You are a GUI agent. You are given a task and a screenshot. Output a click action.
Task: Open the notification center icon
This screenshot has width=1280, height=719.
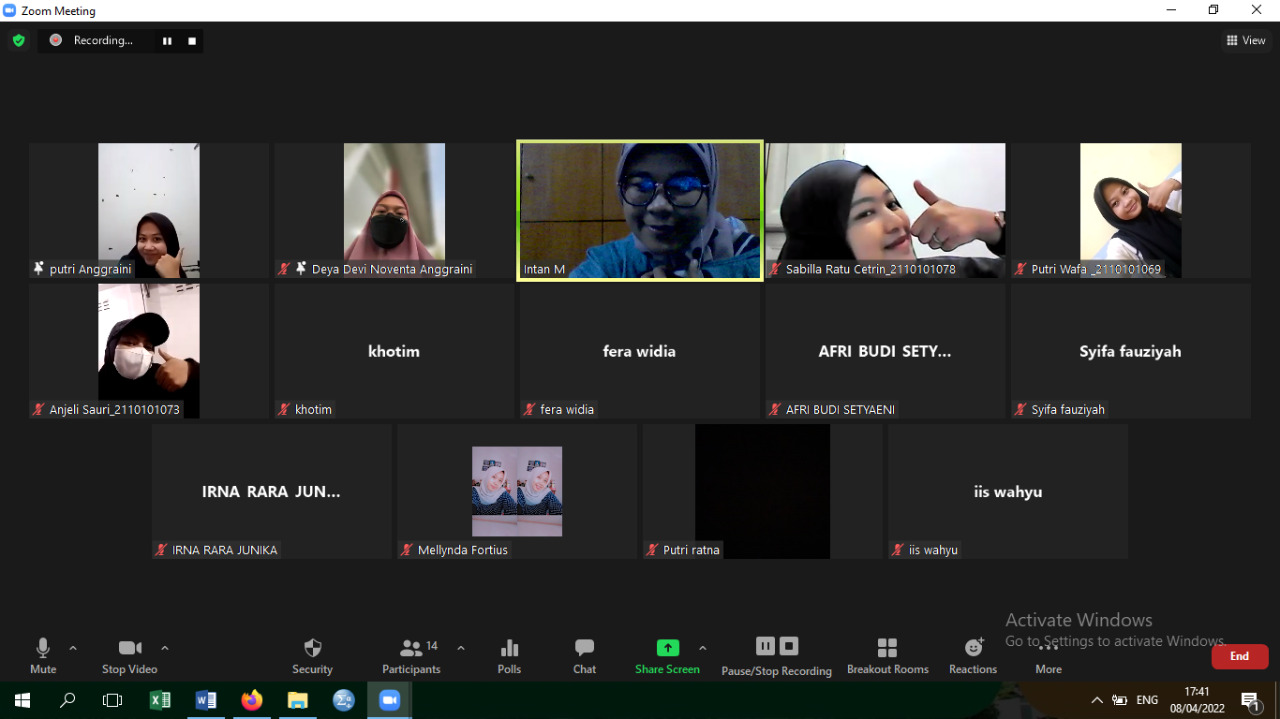coord(1250,700)
